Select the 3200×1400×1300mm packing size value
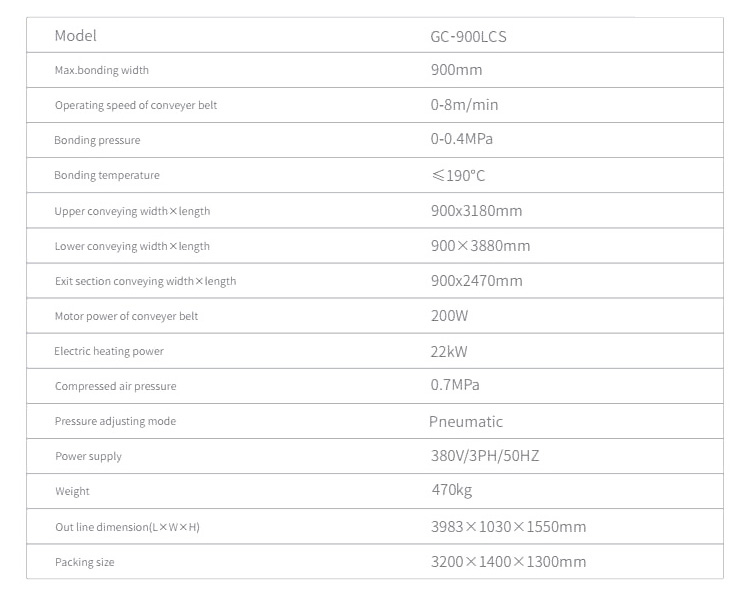 [x=508, y=562]
